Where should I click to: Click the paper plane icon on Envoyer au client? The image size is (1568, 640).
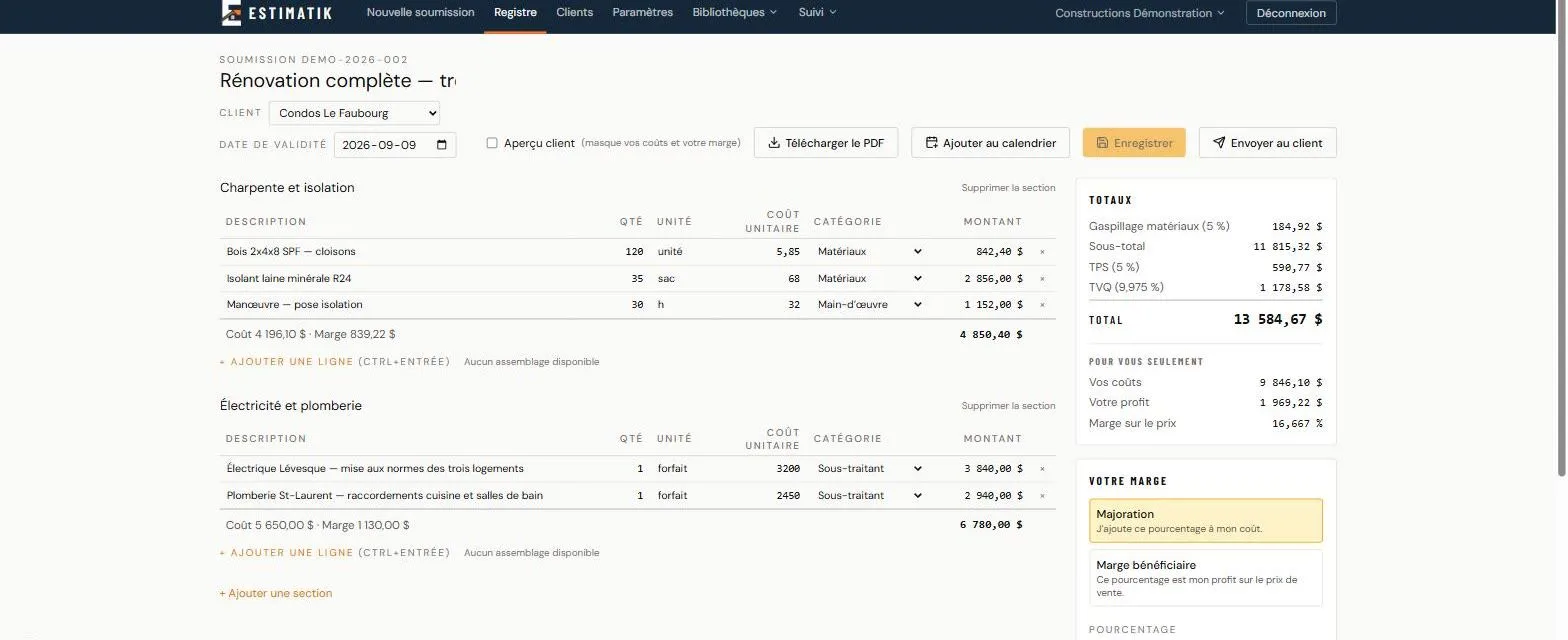tap(1219, 143)
